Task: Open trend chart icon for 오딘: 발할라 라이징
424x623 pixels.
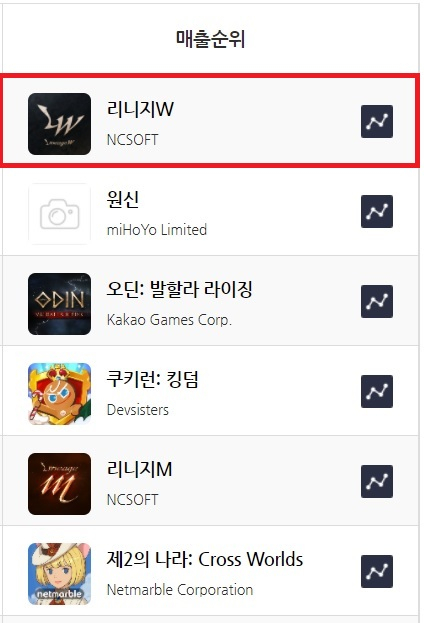Action: [x=377, y=301]
